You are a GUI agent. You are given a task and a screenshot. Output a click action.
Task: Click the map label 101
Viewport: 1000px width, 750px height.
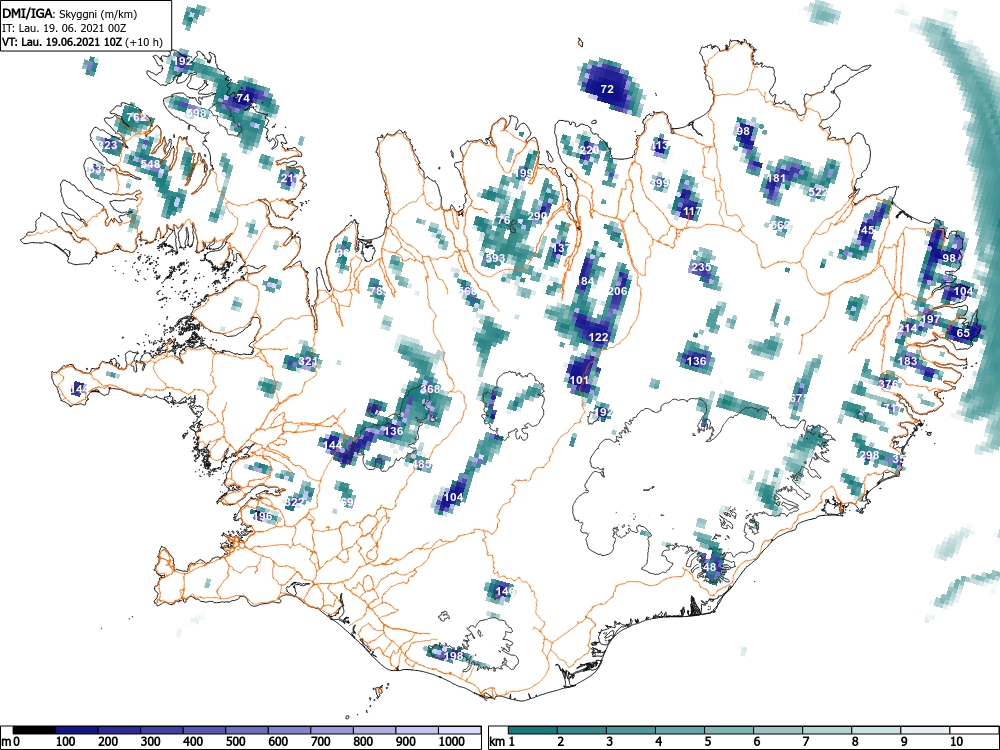click(x=579, y=380)
